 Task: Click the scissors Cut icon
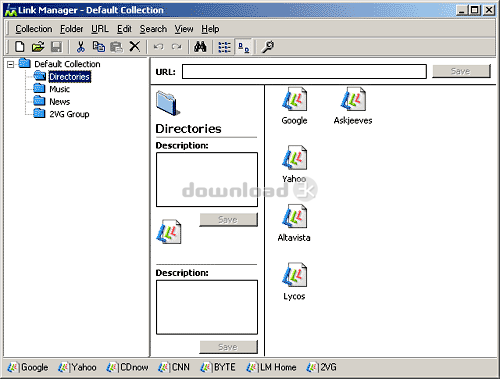[x=80, y=47]
